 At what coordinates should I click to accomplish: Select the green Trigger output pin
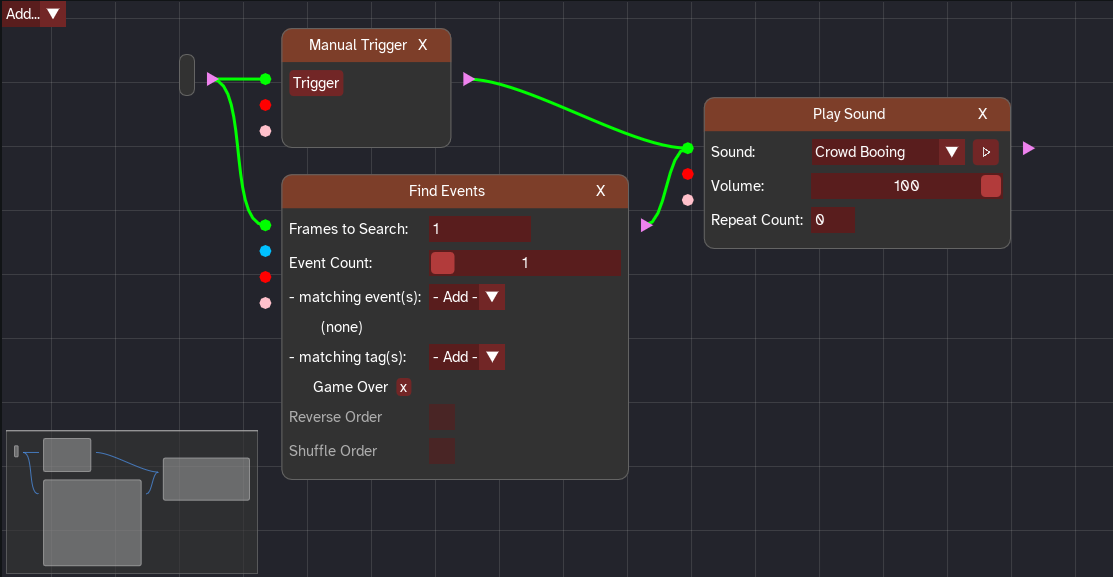(x=265, y=78)
